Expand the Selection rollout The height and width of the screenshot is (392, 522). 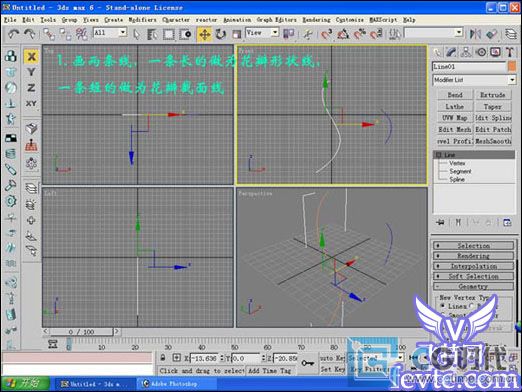473,246
